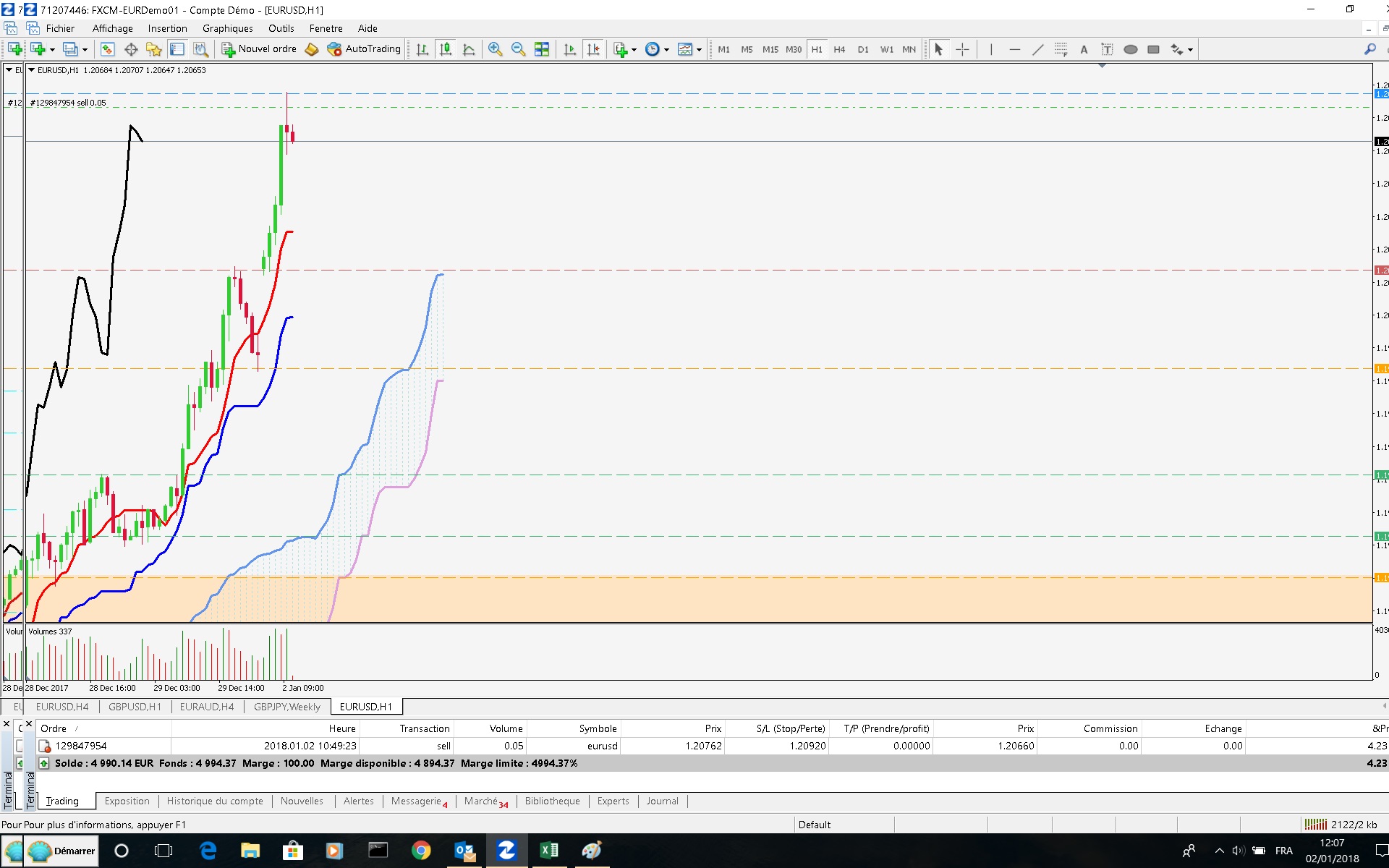This screenshot has width=1389, height=868.
Task: Open Excel from the taskbar
Action: [549, 851]
